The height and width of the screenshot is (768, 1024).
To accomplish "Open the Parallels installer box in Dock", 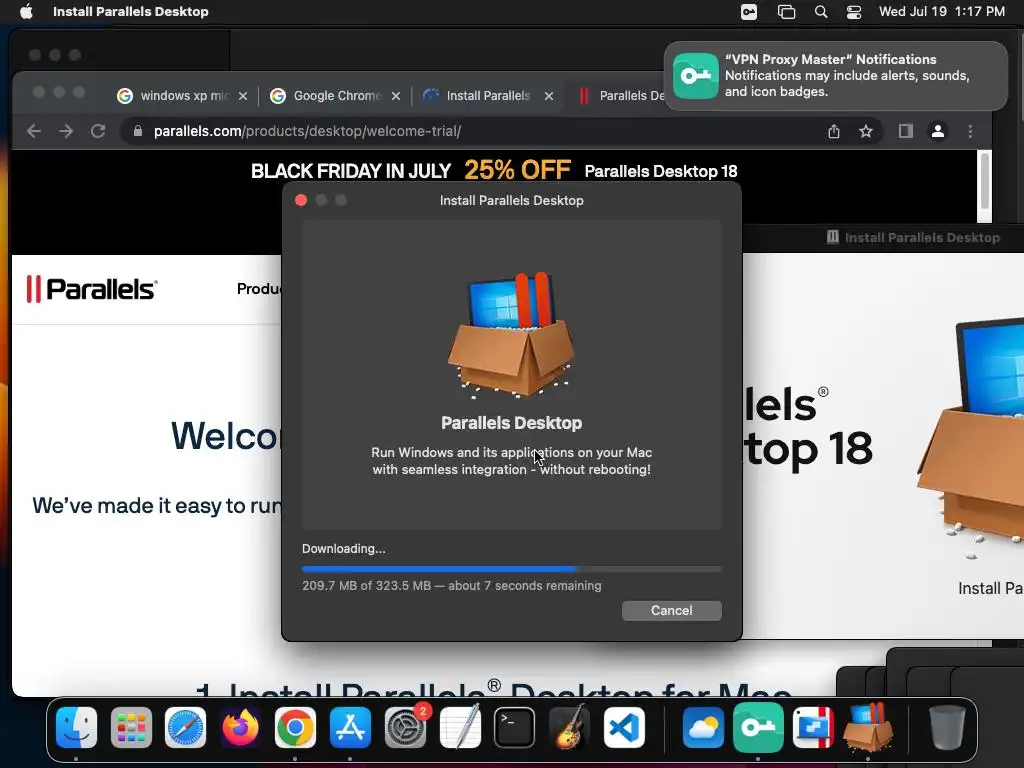I will pos(868,726).
